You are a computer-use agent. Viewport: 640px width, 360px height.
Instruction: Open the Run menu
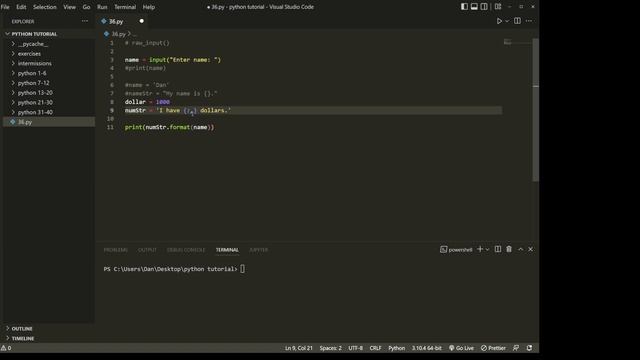(x=102, y=7)
